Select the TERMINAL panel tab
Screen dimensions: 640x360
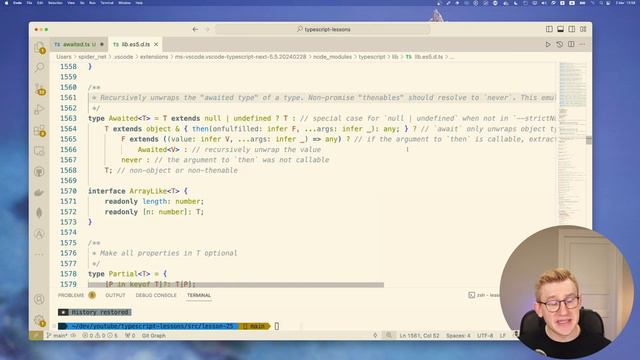199,295
